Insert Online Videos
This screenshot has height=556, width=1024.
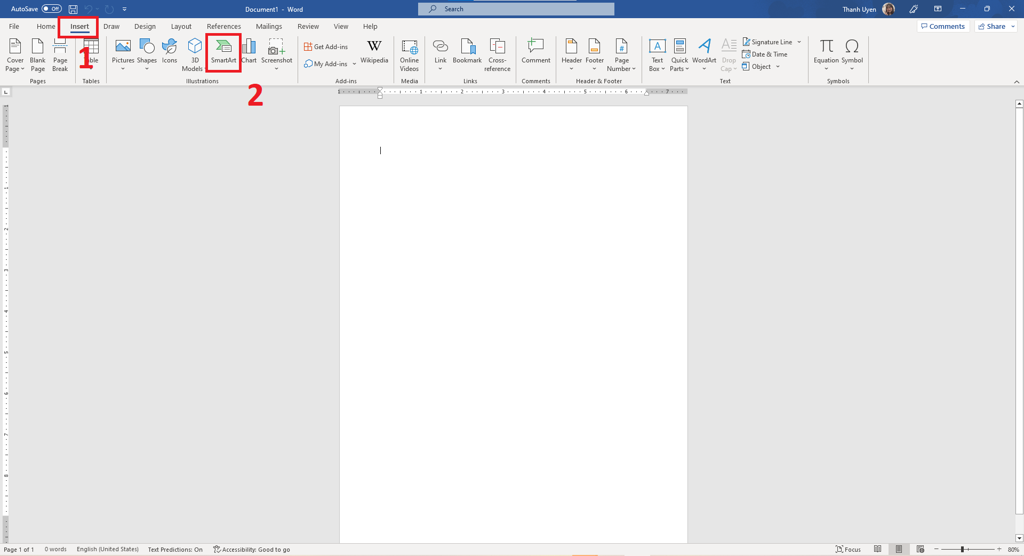tap(409, 55)
